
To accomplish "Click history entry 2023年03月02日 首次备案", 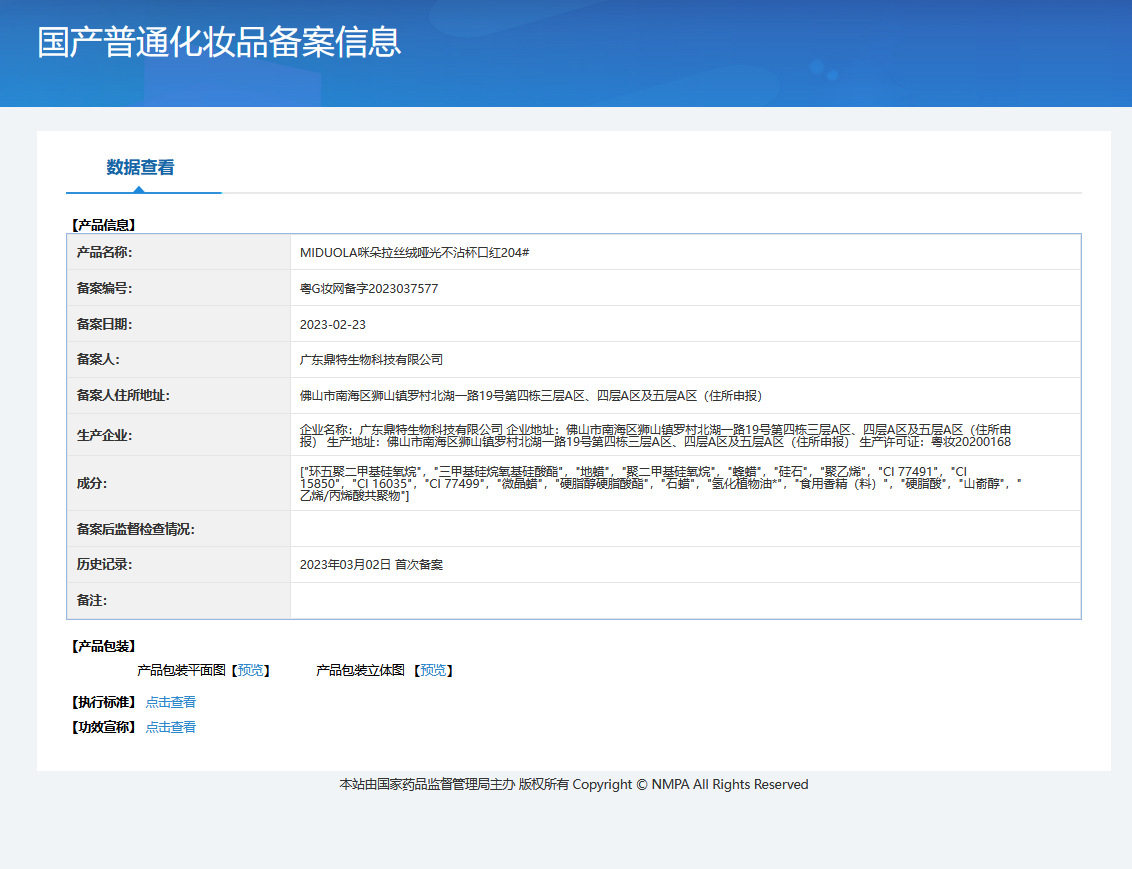I will point(371,564).
